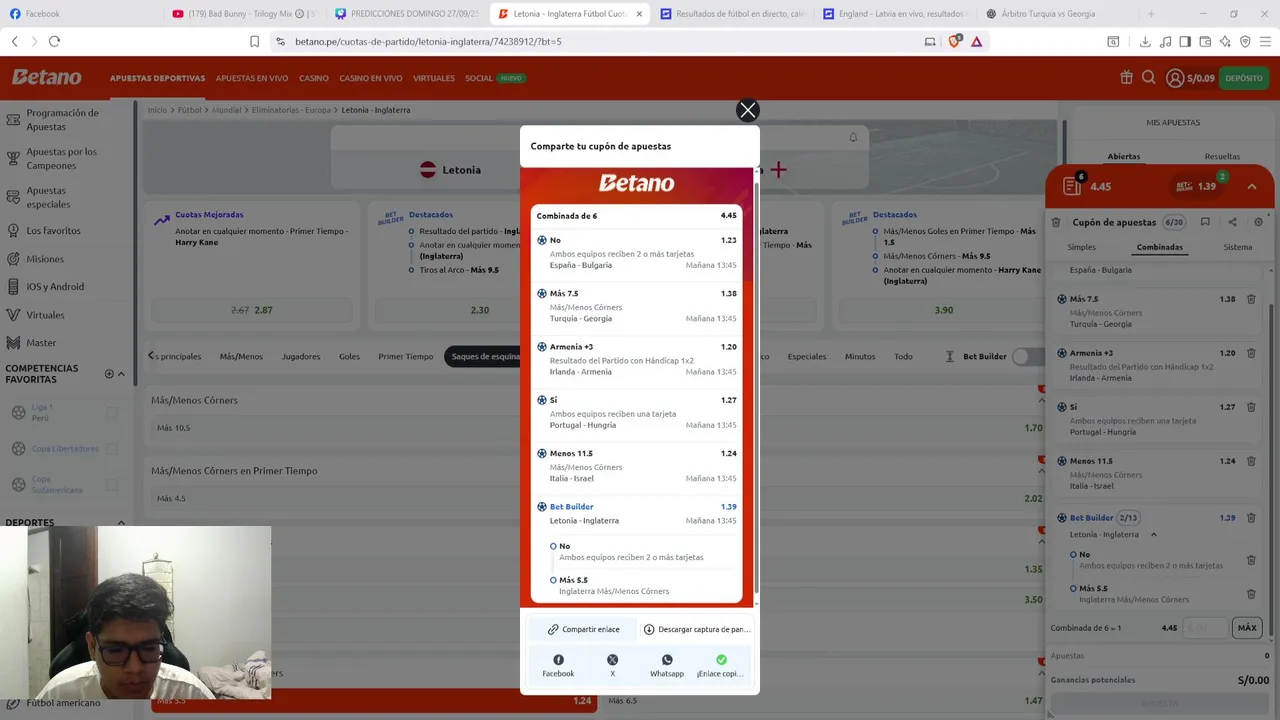
Task: Open browser downloads icon
Action: click(x=1145, y=41)
